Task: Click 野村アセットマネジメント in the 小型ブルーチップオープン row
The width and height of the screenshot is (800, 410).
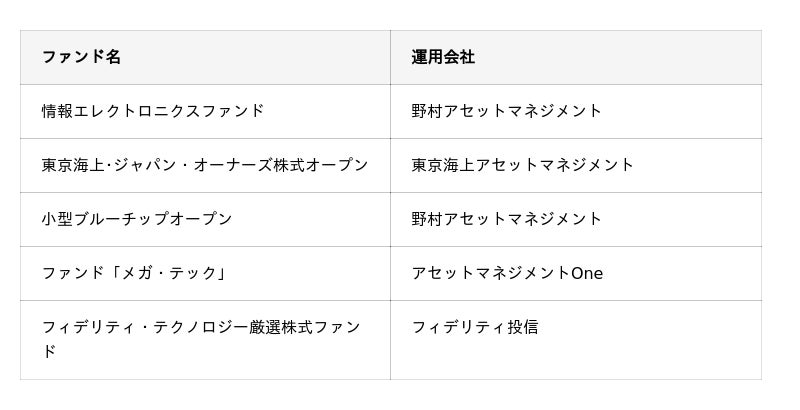Action: (x=507, y=219)
